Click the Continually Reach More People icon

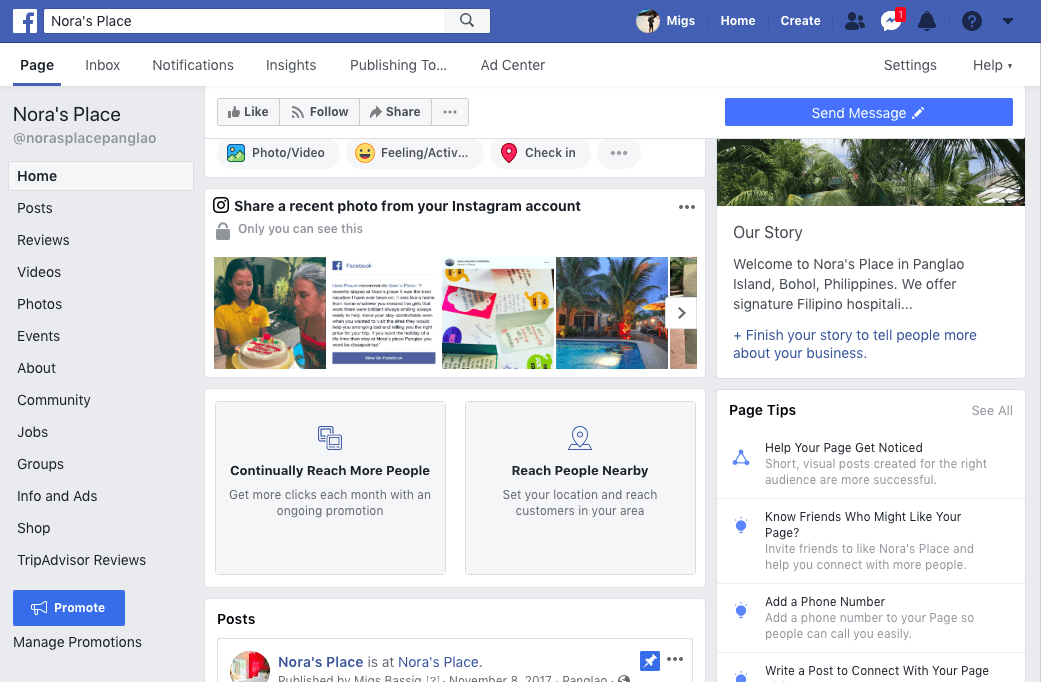pyautogui.click(x=330, y=438)
